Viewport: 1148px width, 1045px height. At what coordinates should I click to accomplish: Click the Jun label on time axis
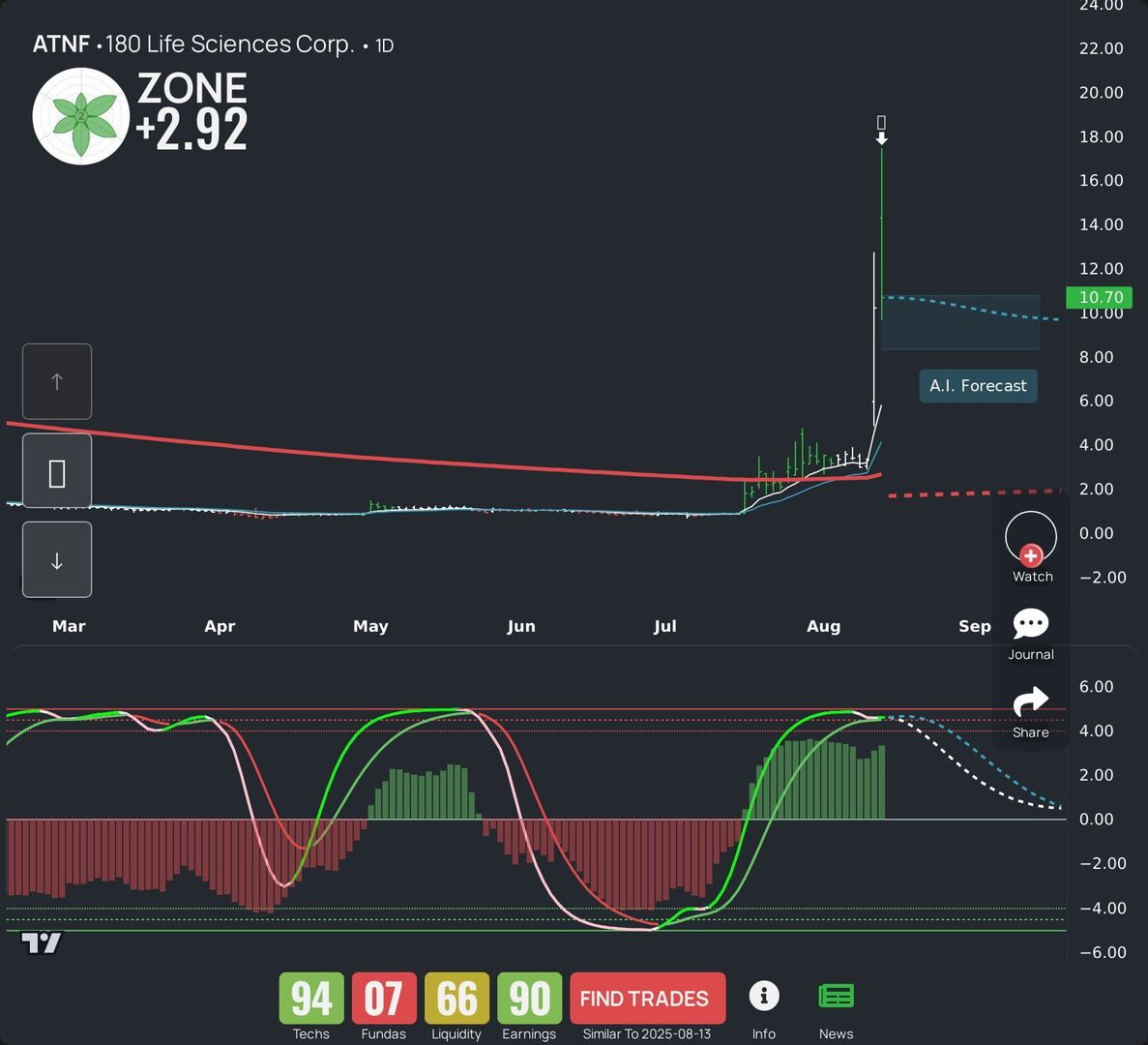[521, 626]
